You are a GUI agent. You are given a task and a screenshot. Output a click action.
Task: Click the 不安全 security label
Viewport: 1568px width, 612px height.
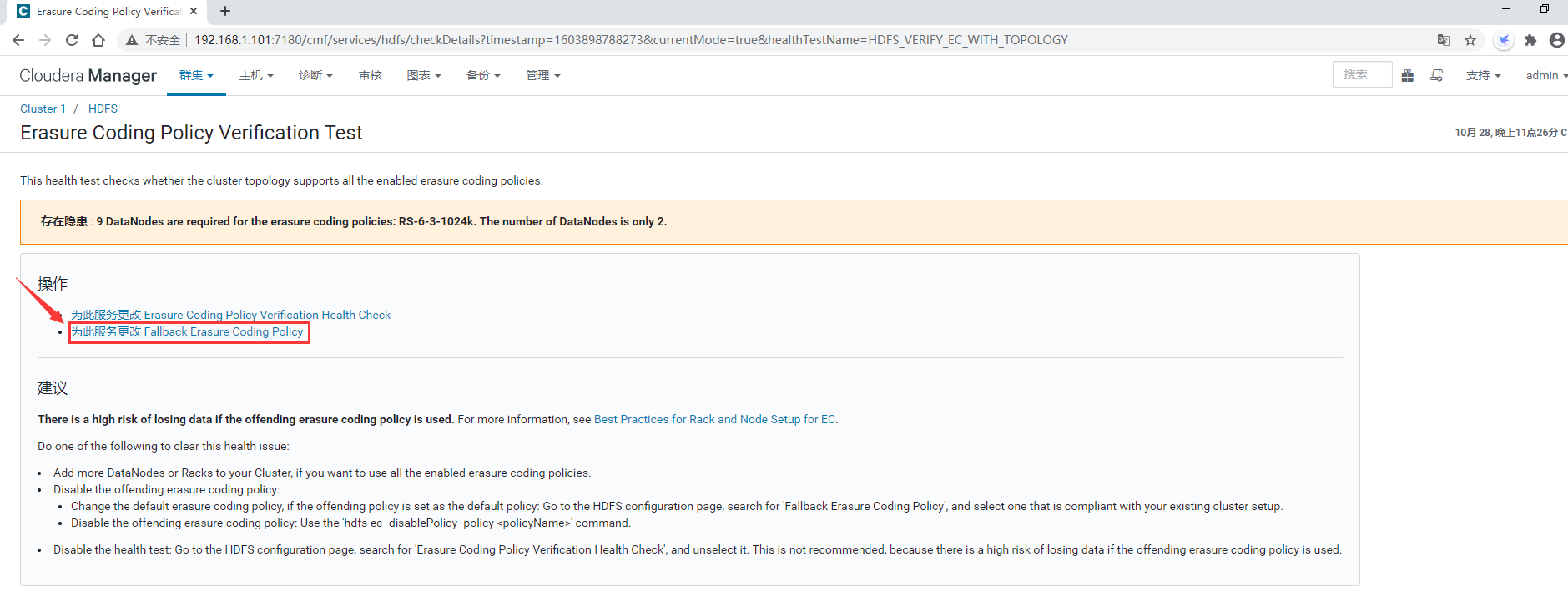coord(163,40)
